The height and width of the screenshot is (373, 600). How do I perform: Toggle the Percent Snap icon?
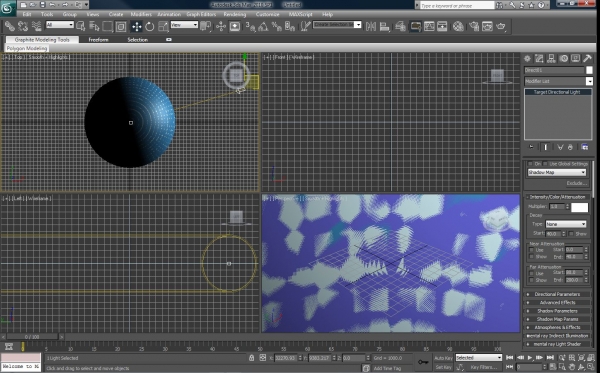[276, 26]
